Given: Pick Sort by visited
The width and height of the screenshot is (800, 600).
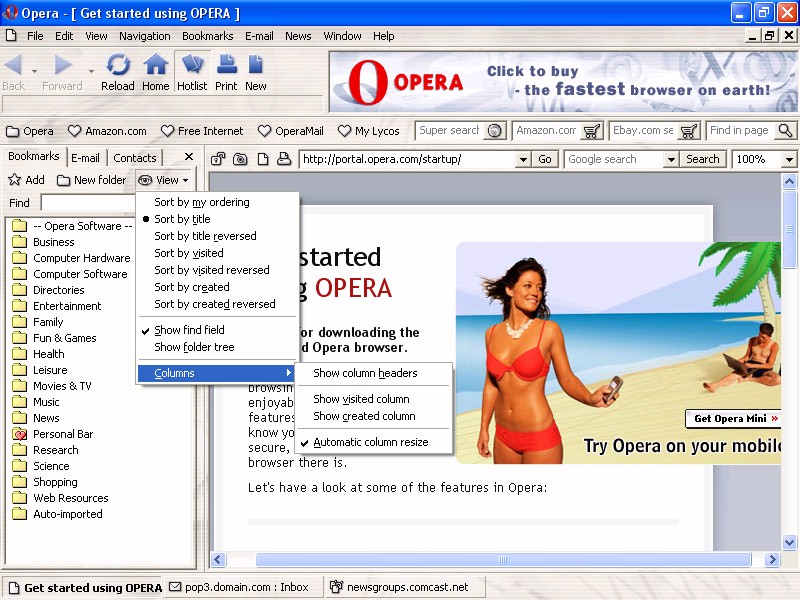Looking at the screenshot, I should tap(218, 253).
